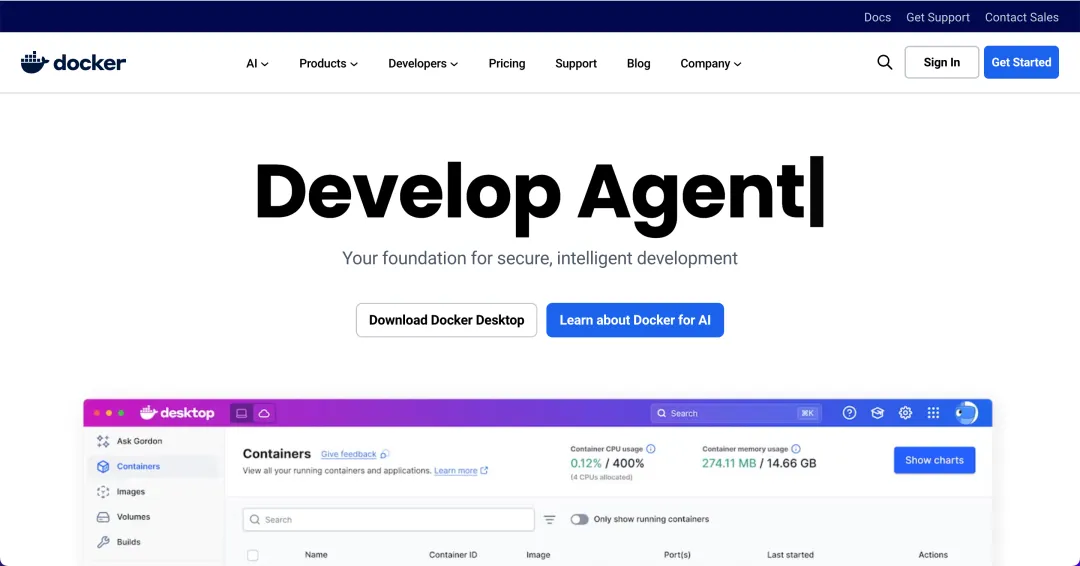Open the apps grid icon

coord(933,412)
